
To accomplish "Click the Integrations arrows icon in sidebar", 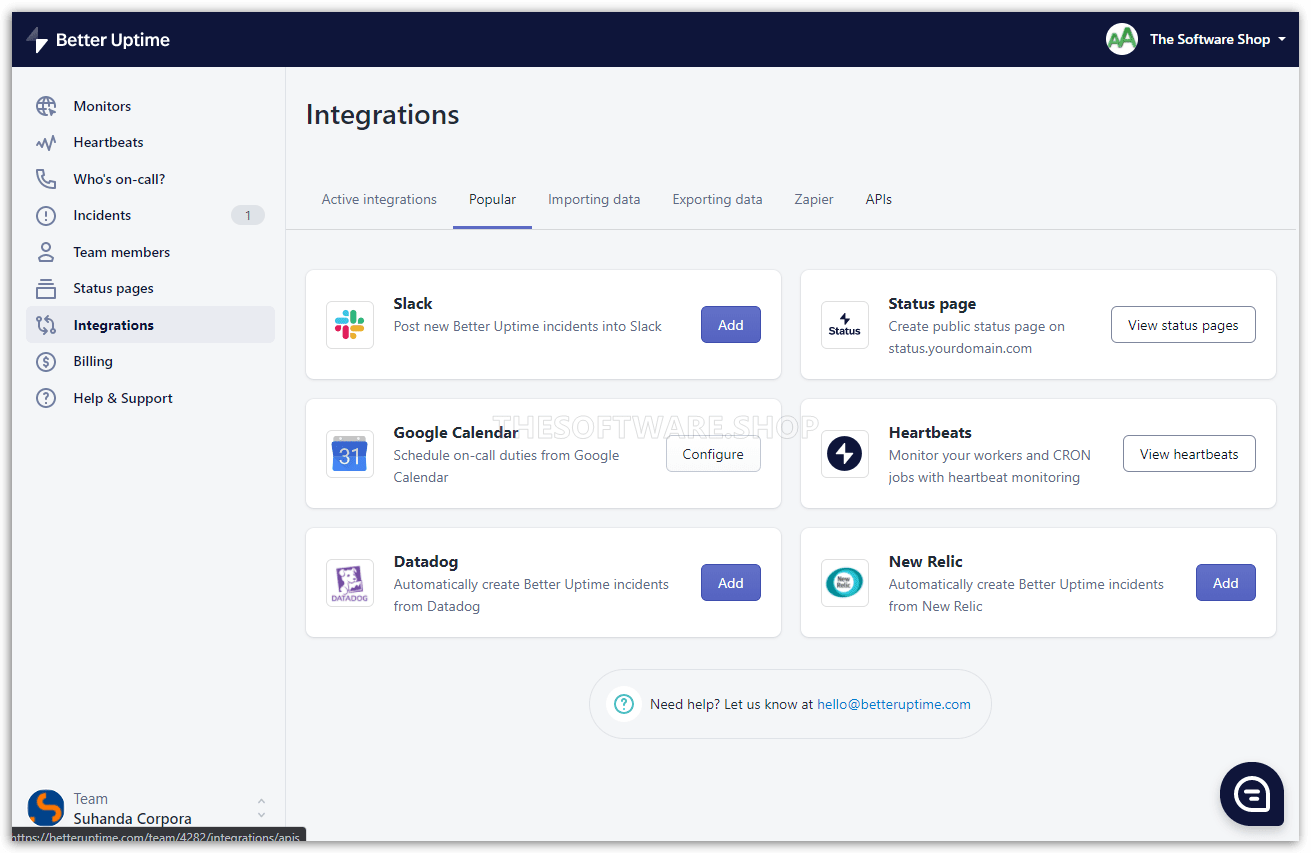I will pyautogui.click(x=46, y=325).
